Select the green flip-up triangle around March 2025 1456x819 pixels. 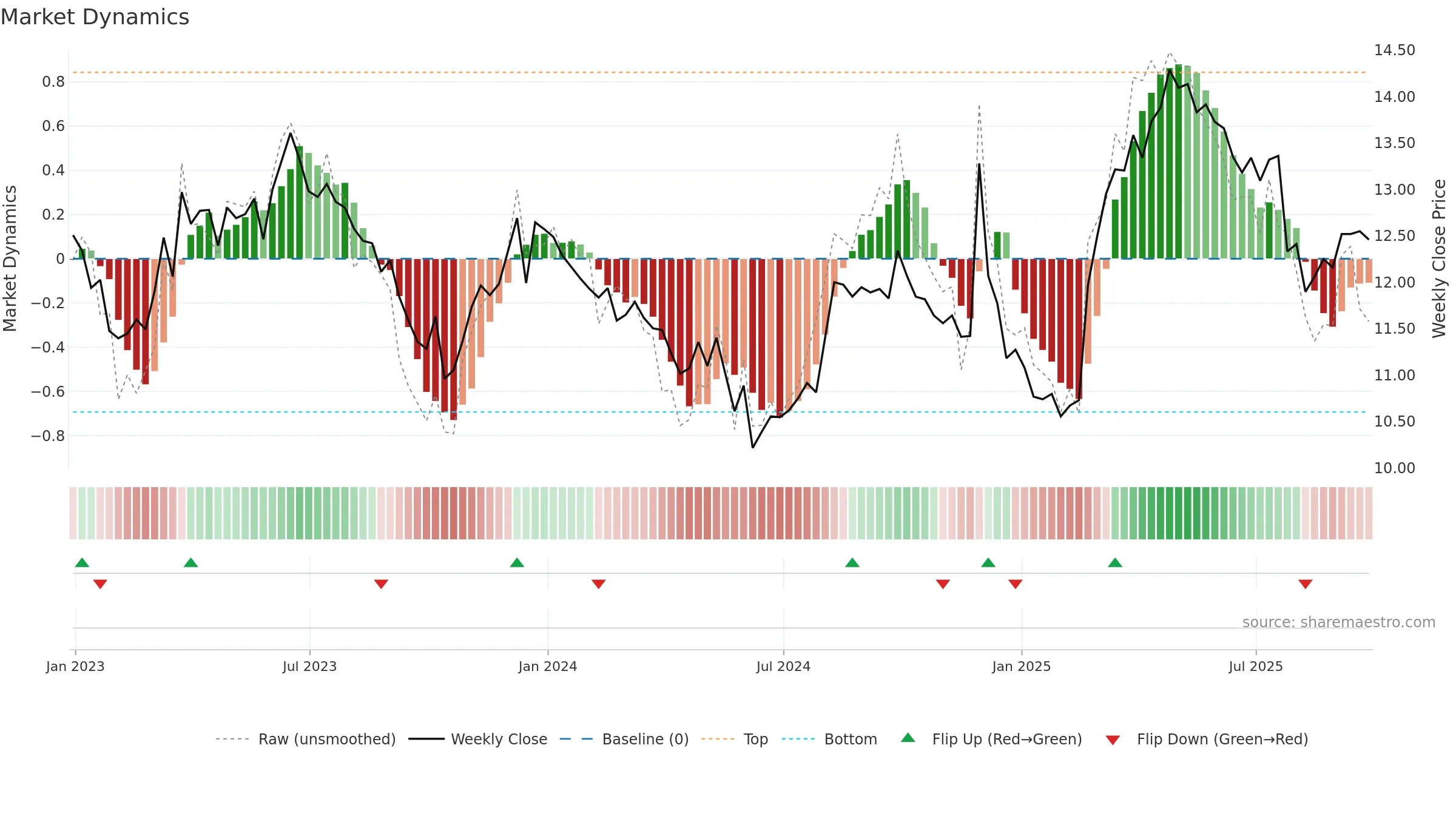pos(1115,562)
